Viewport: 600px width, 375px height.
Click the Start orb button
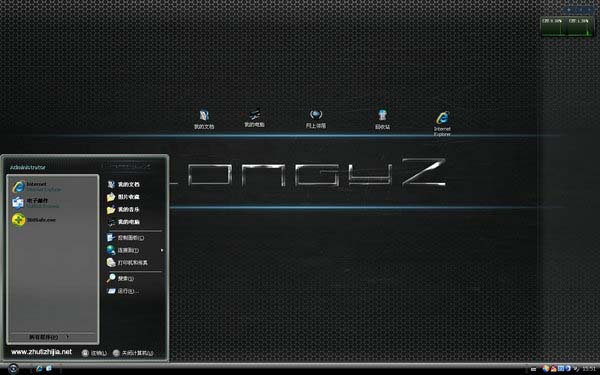(13, 368)
